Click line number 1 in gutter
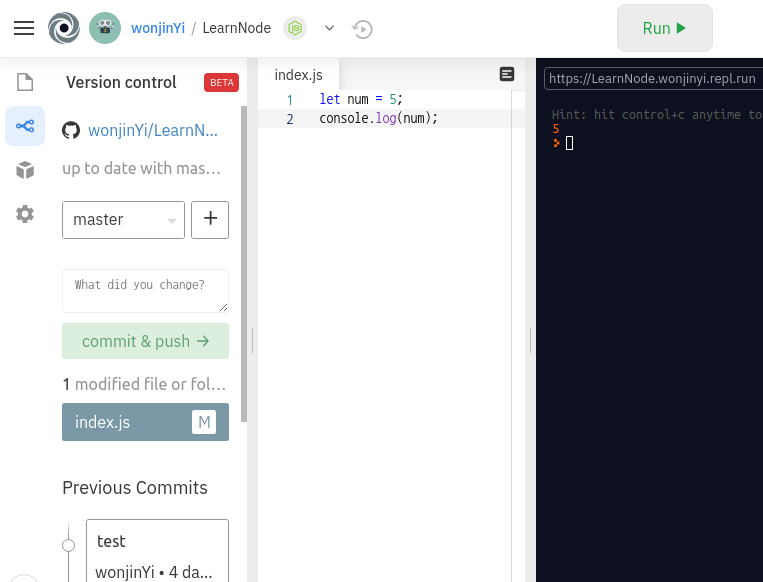This screenshot has width=763, height=582. point(290,100)
